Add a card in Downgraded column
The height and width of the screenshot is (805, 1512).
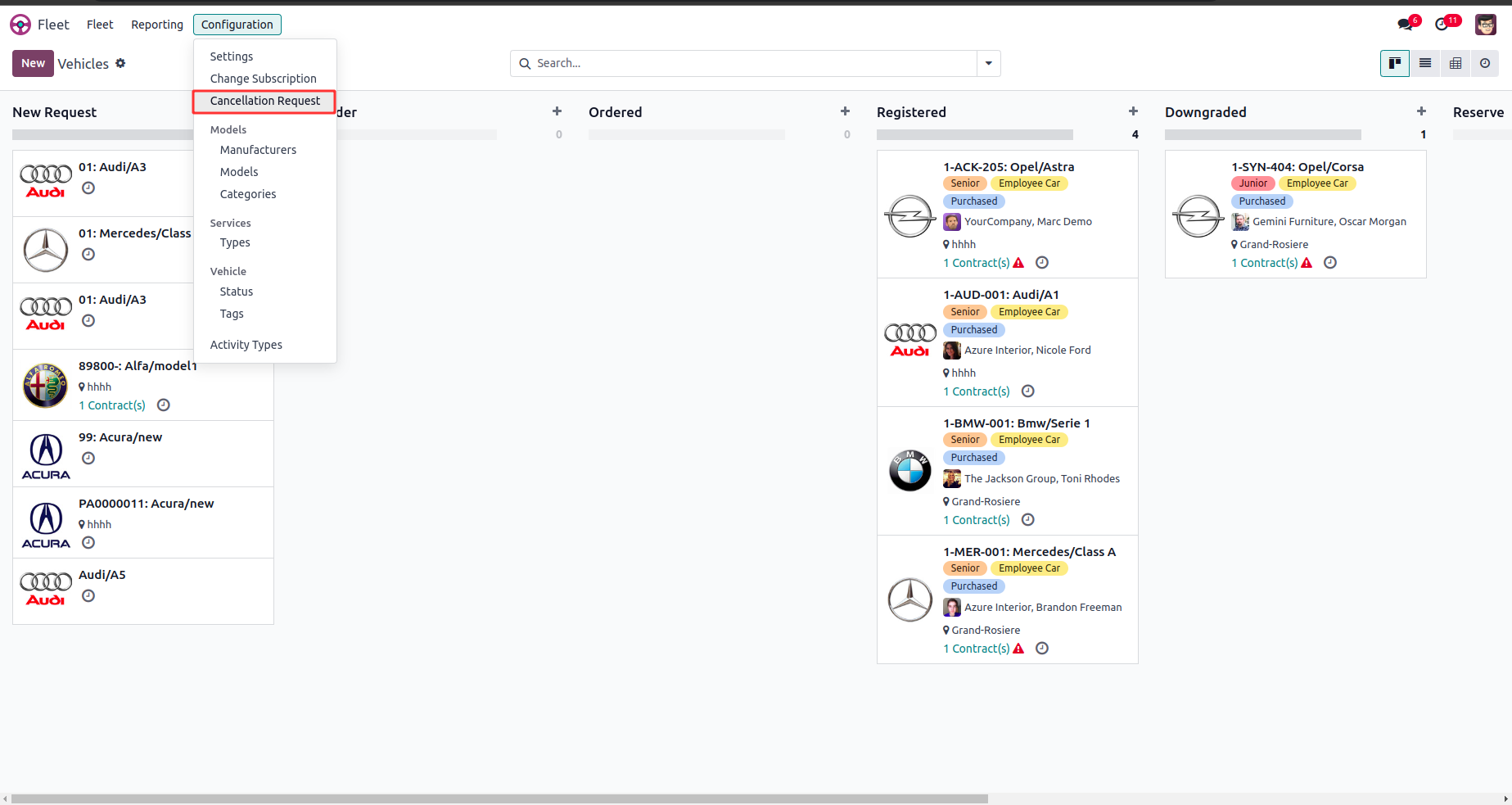(x=1421, y=111)
